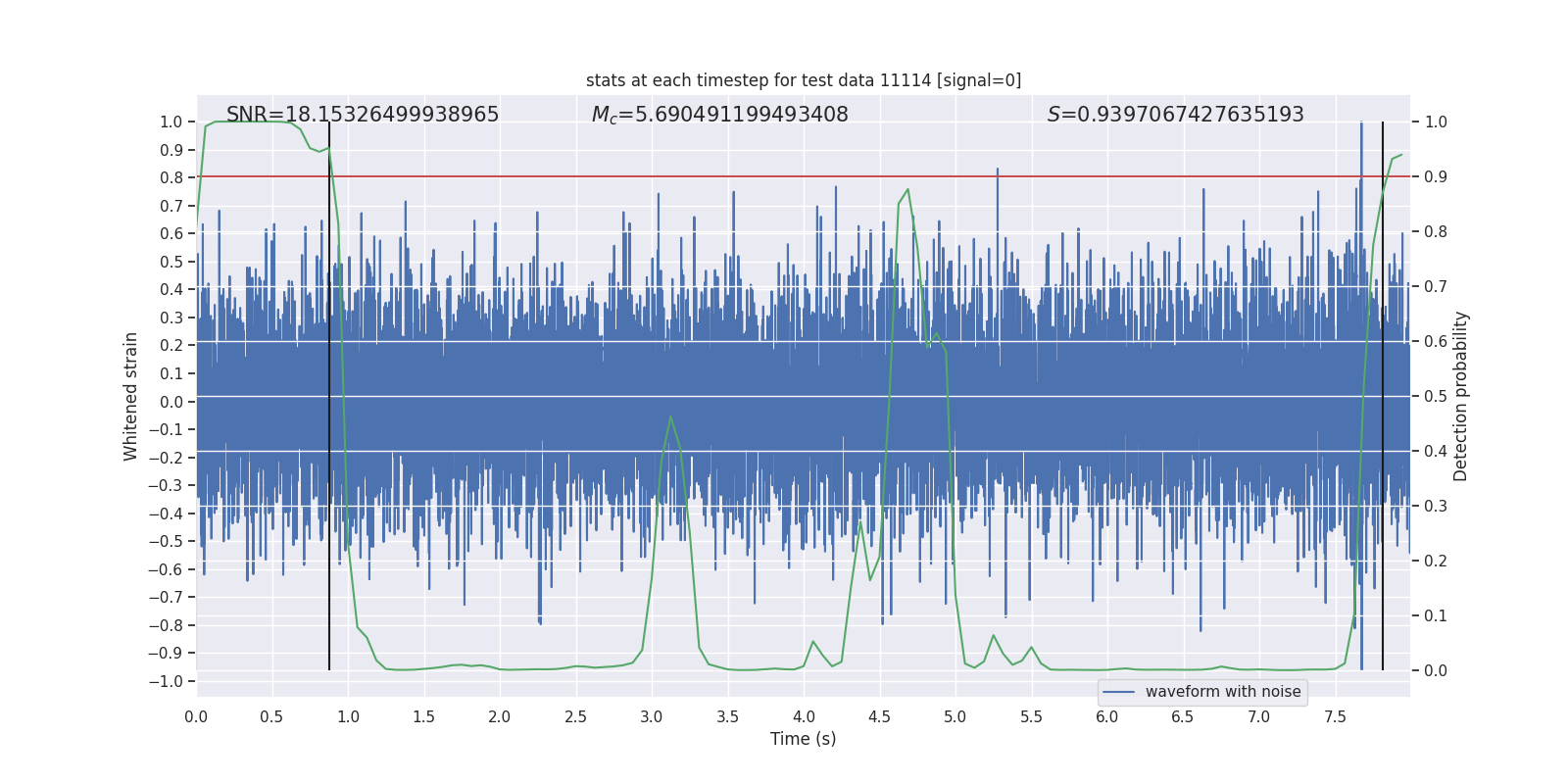
Task: Click the 0.5 tick on detection probability axis
Action: point(1435,396)
